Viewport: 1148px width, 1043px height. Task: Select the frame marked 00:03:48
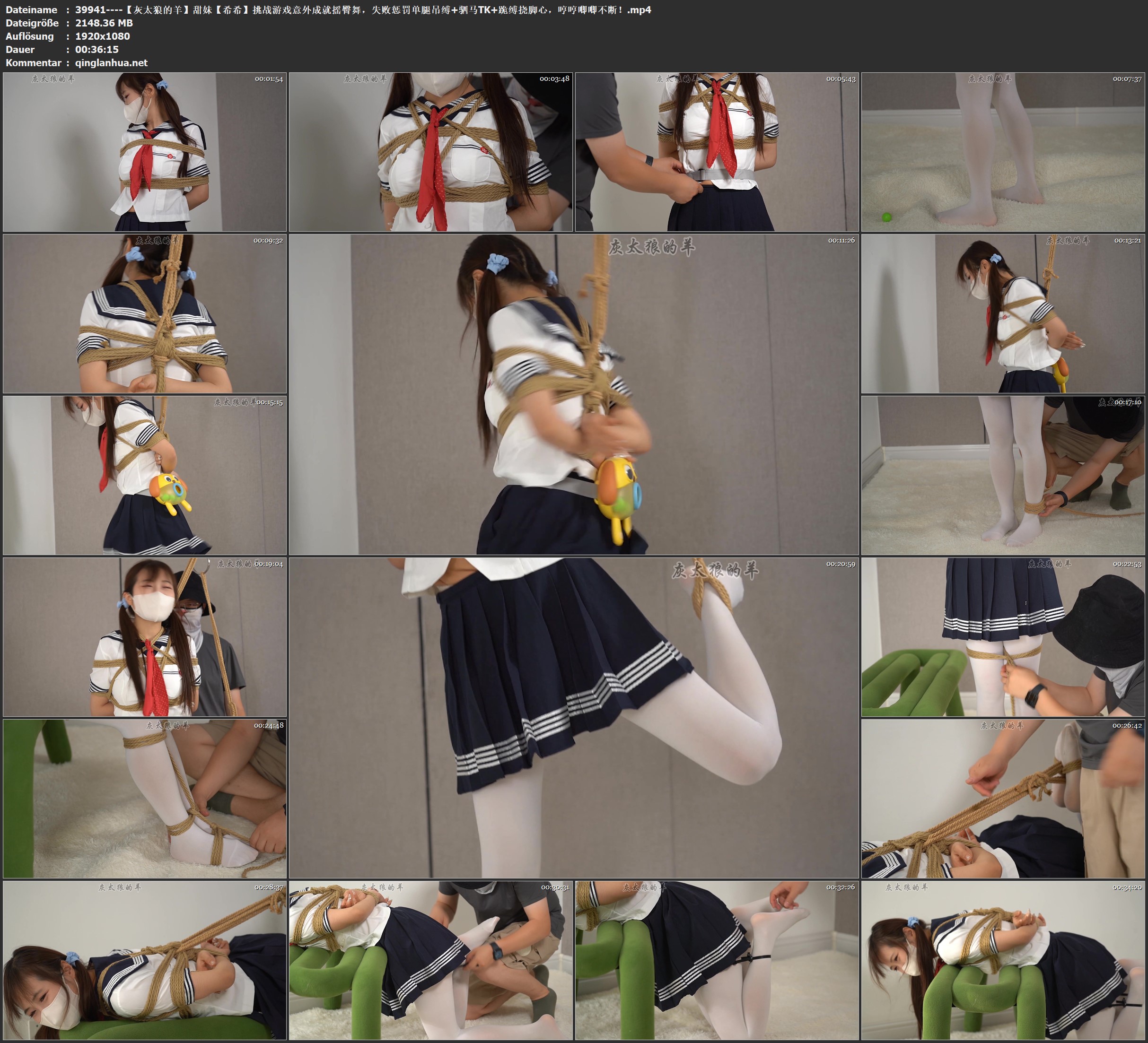(x=430, y=151)
